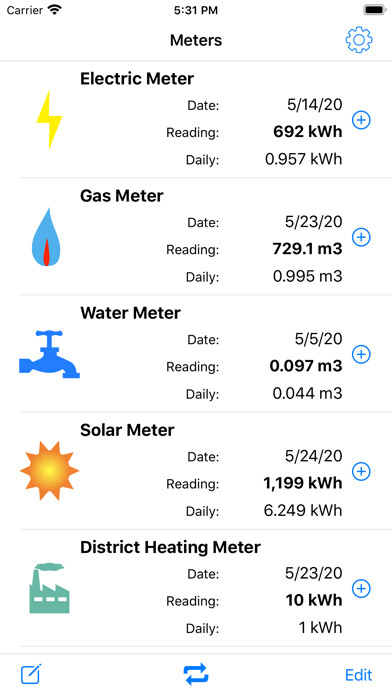Image resolution: width=392 pixels, height=696 pixels.
Task: Select the blue water faucet icon
Action: pyautogui.click(x=49, y=354)
